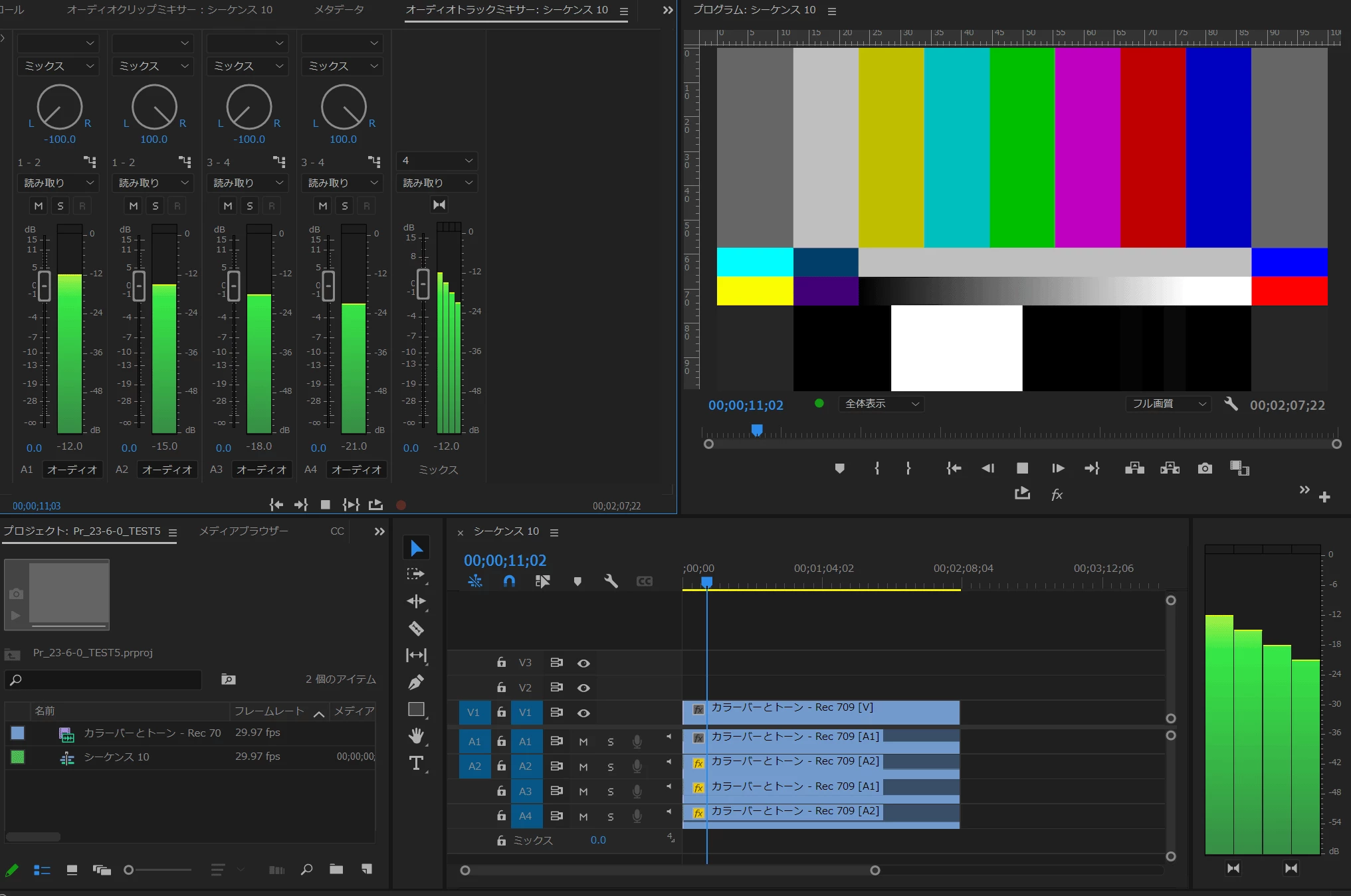This screenshot has width=1351, height=896.
Task: Mute track A1 in audio mixer
Action: pos(39,206)
